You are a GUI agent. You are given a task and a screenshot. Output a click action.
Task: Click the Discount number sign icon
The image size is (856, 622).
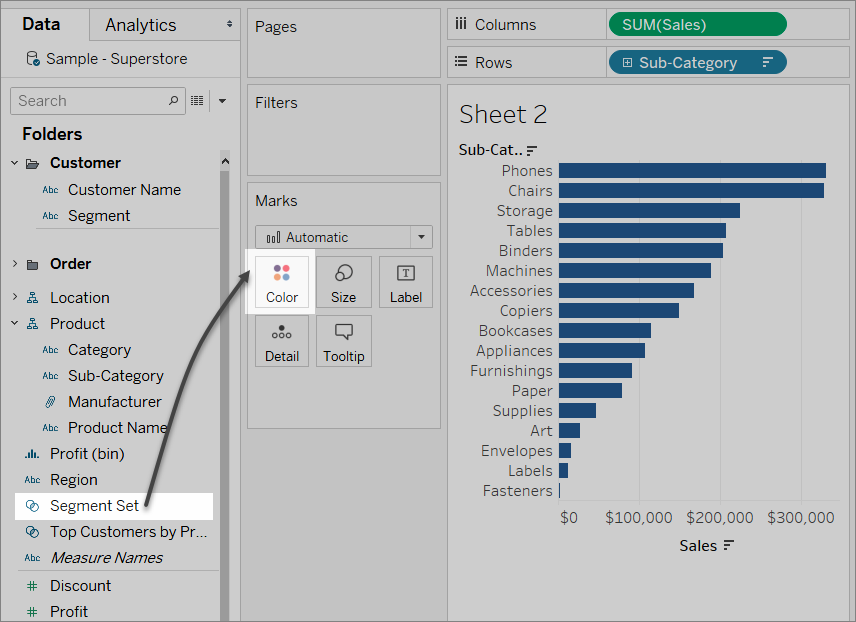point(32,586)
